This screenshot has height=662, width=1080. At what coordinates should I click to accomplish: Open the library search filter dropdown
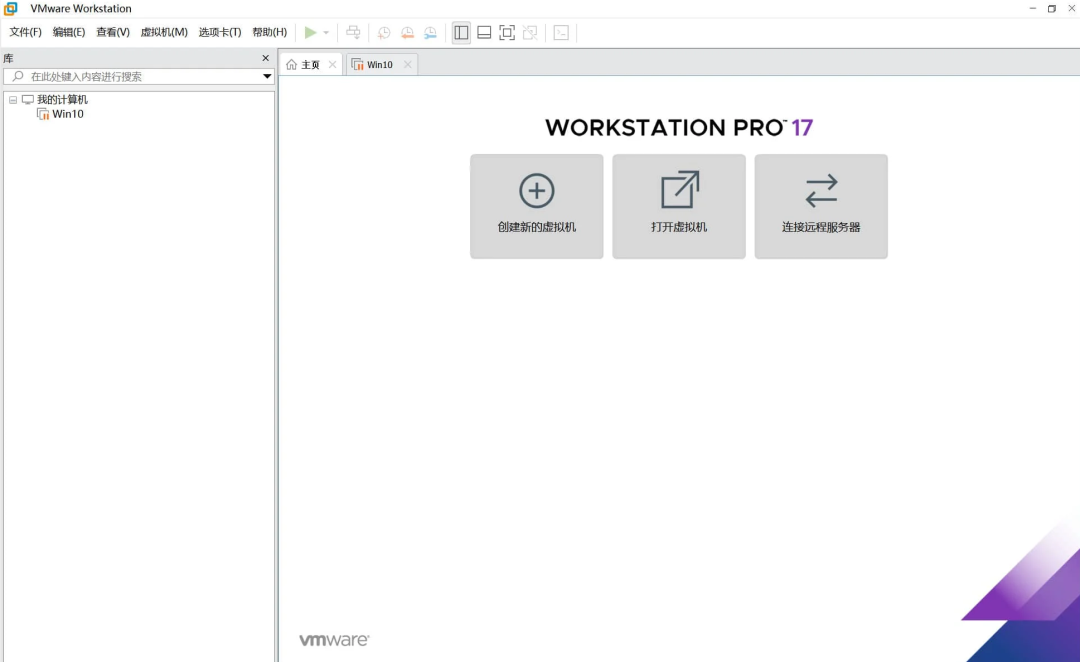267,77
